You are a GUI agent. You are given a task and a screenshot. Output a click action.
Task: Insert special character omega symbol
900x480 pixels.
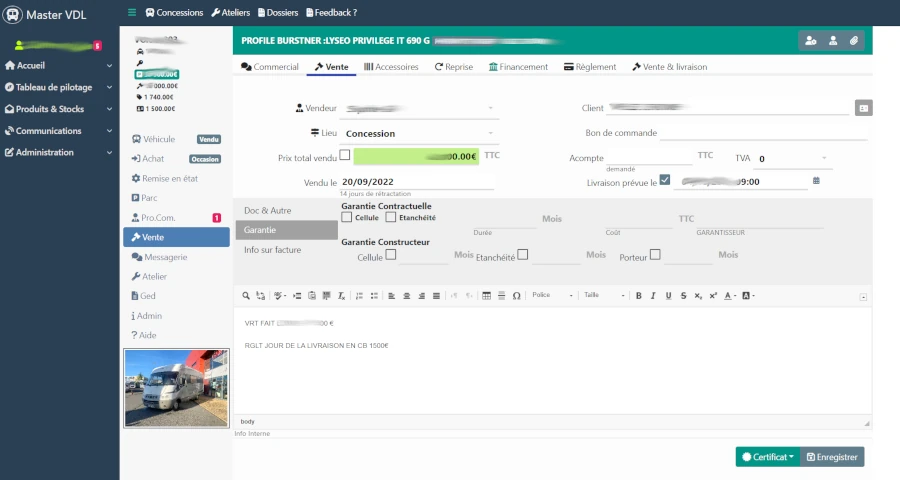[516, 296]
